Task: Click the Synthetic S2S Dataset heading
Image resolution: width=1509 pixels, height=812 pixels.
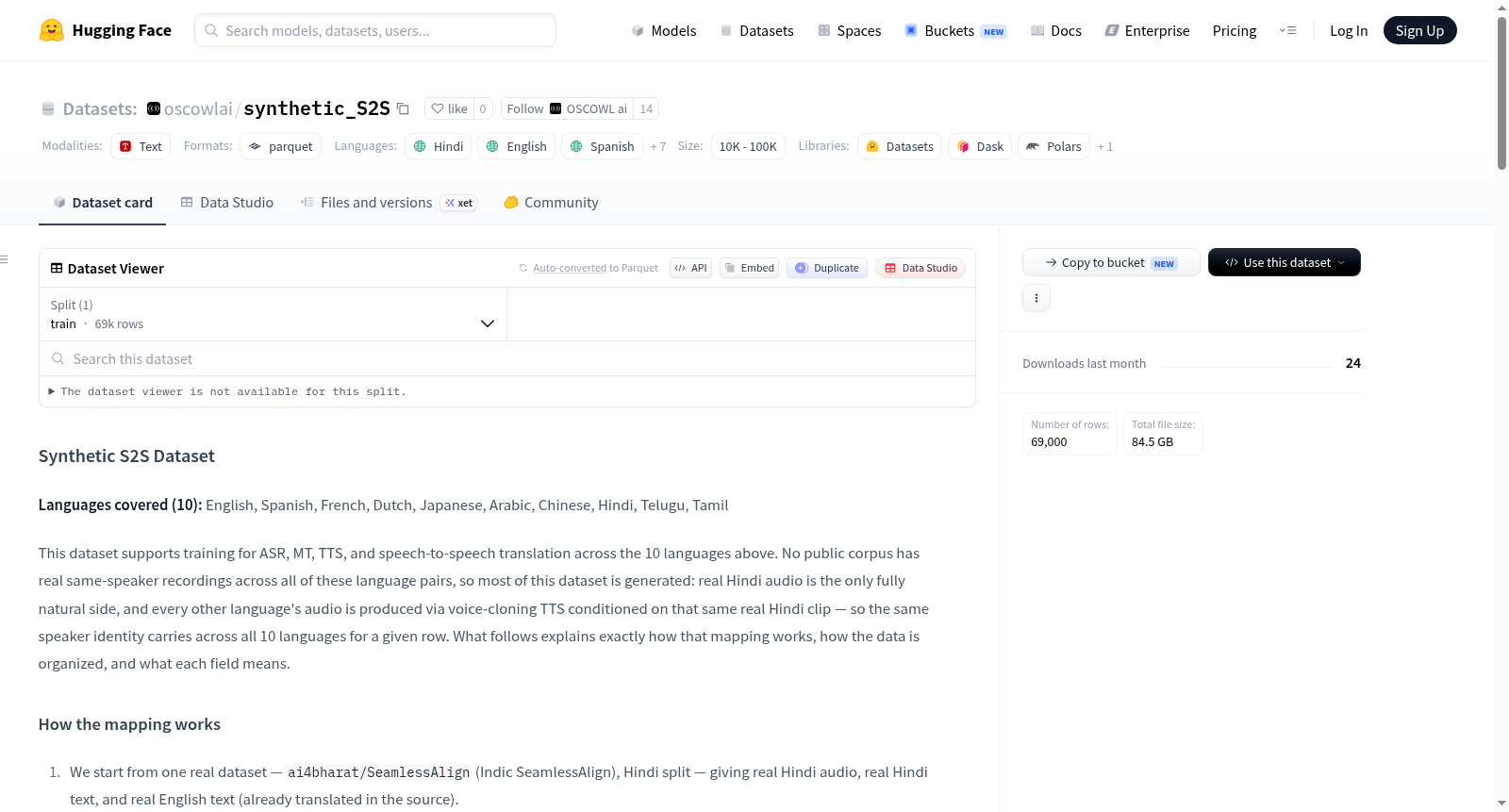Action: coord(126,456)
